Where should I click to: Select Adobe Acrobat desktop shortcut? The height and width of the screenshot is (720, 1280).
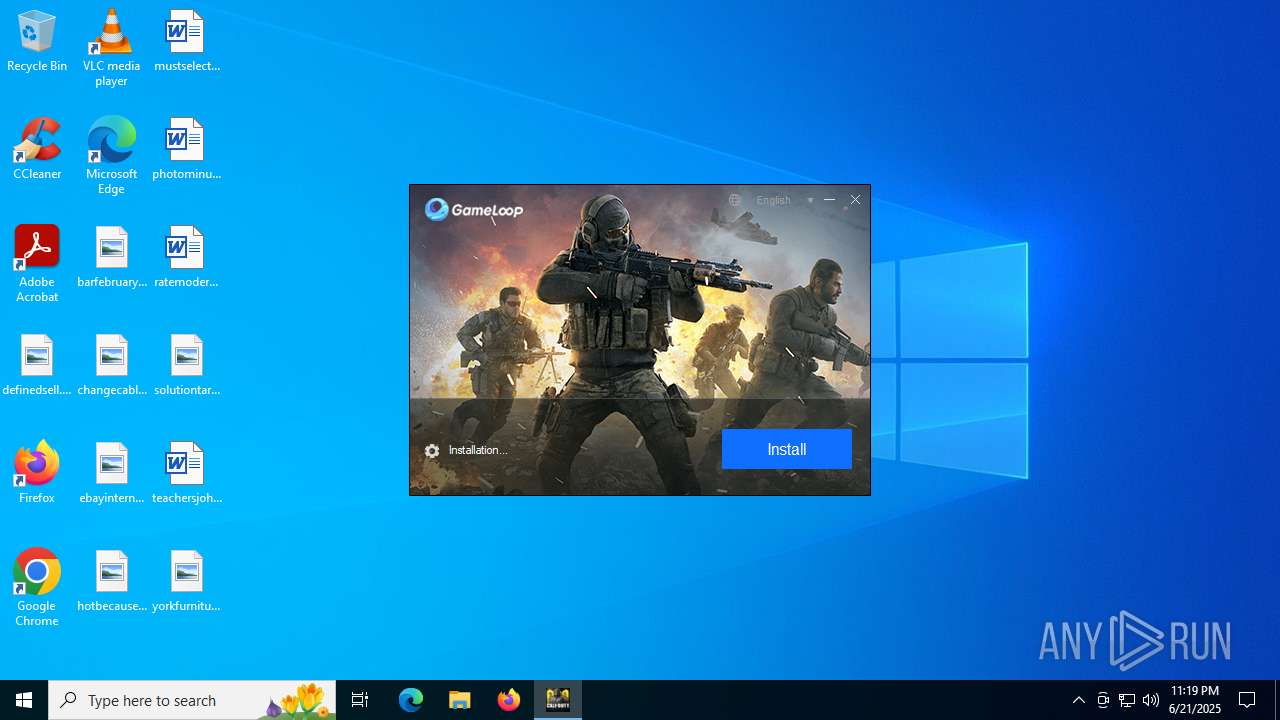click(x=37, y=264)
